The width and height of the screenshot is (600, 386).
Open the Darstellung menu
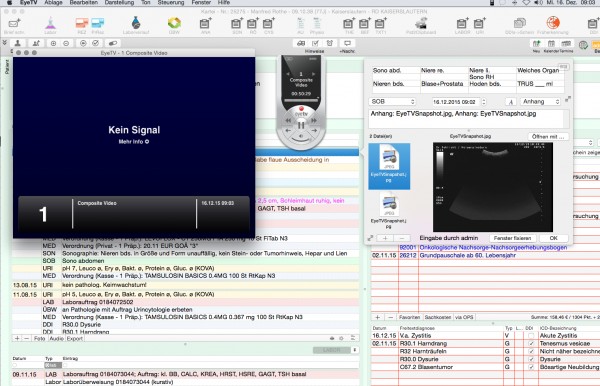[x=119, y=3]
